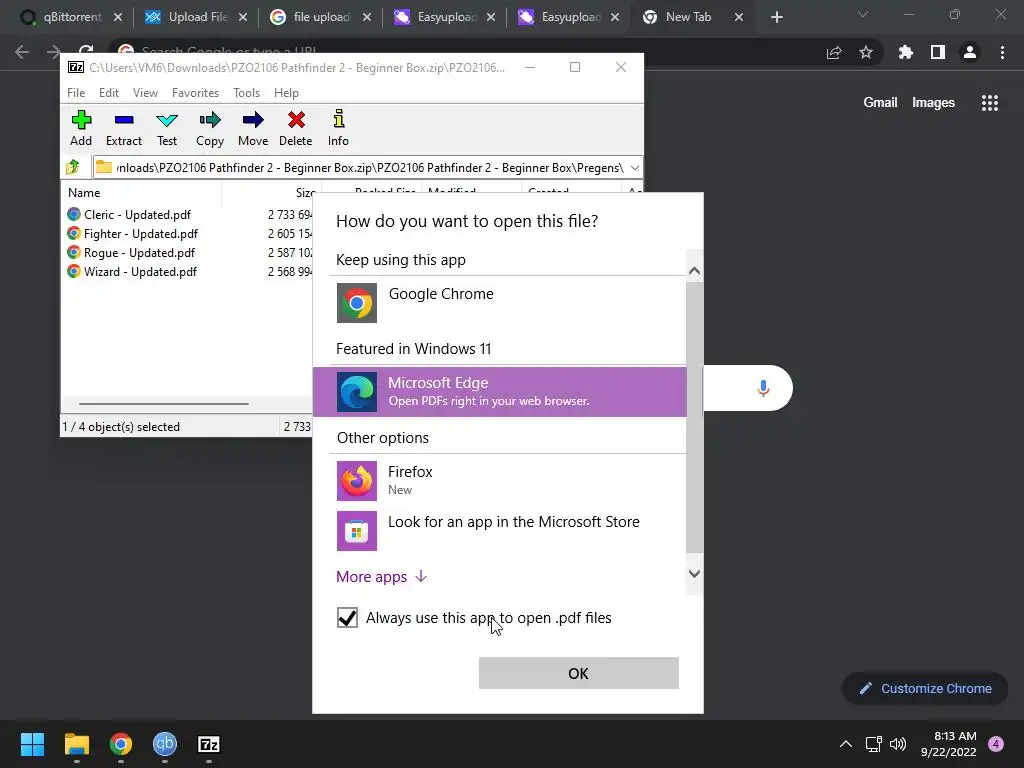The image size is (1024, 768).
Task: Bookmark this tab with the star icon
Action: (866, 52)
